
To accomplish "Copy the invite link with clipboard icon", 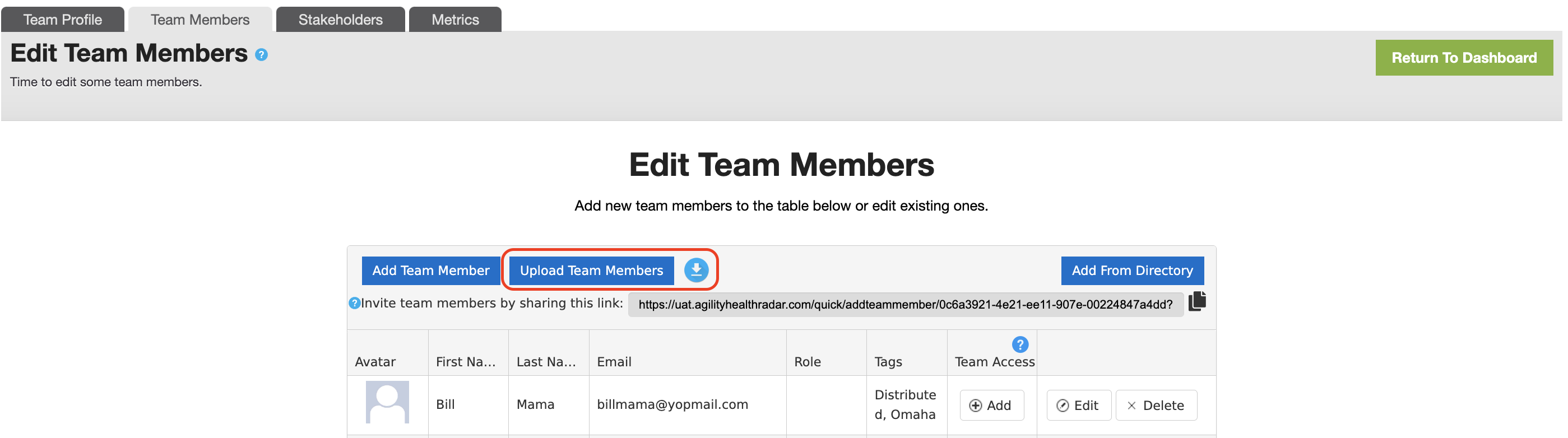I will 1196,301.
